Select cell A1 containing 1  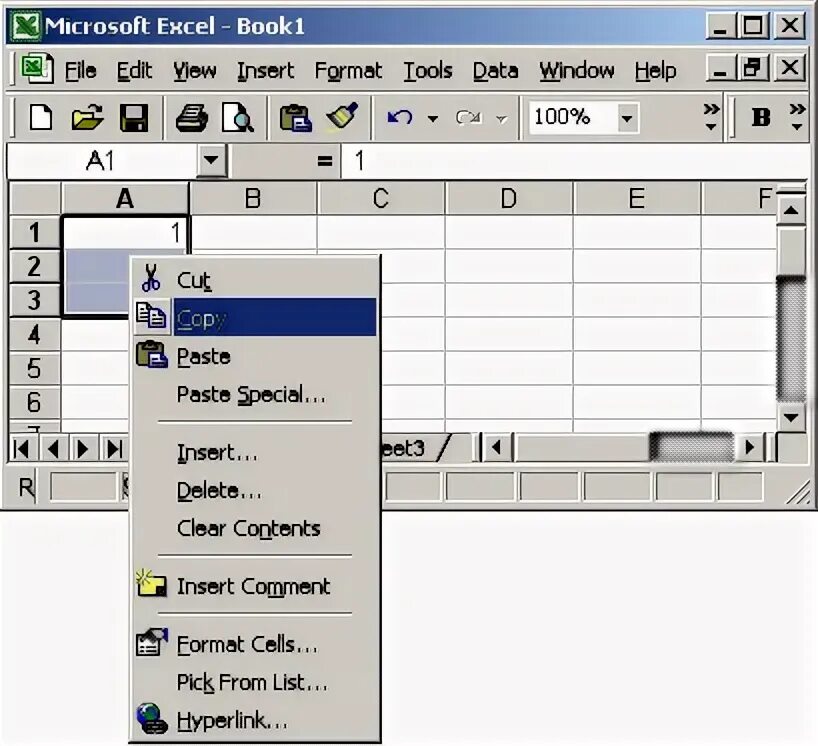click(x=125, y=232)
